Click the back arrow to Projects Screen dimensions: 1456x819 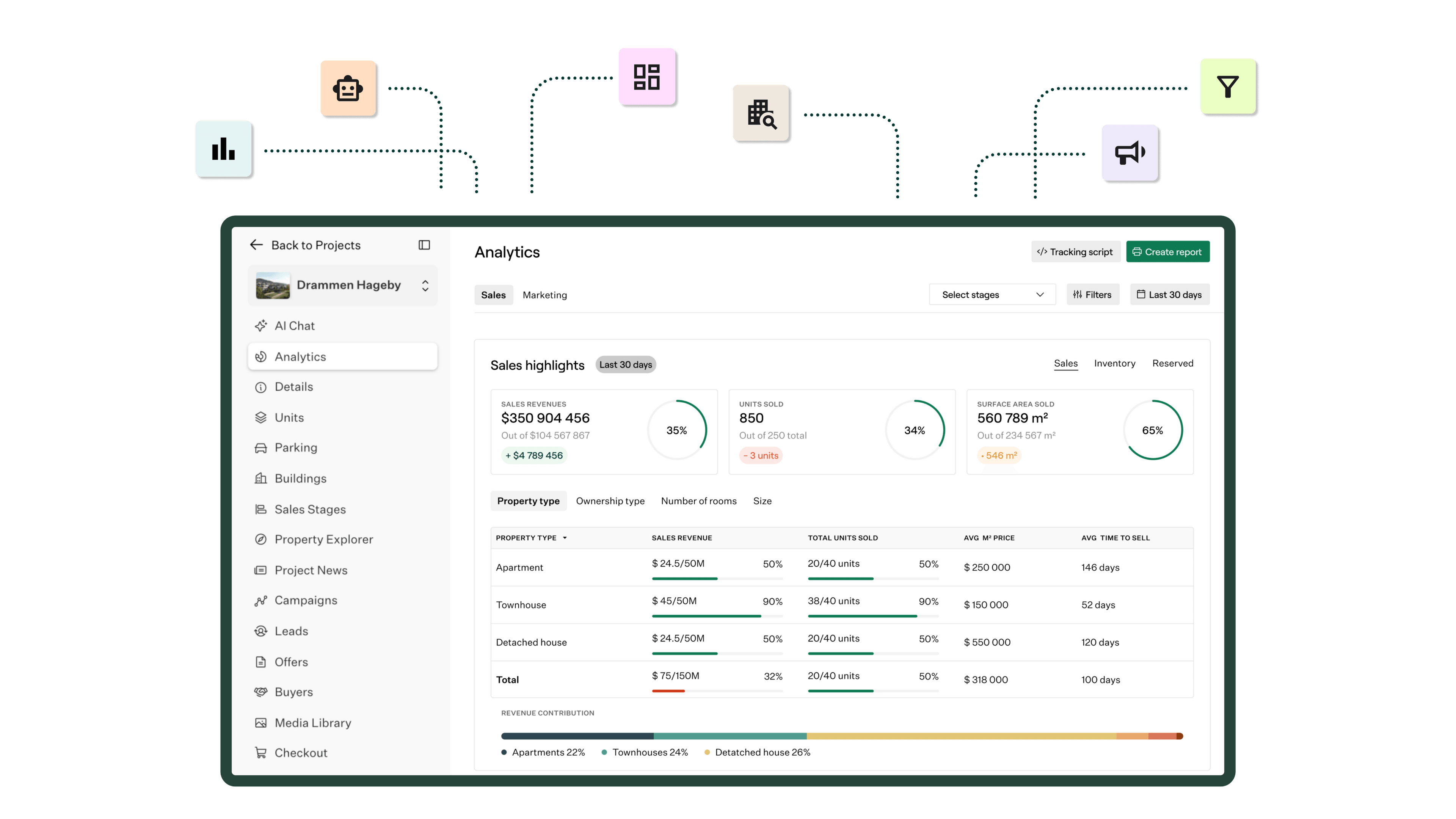(257, 245)
